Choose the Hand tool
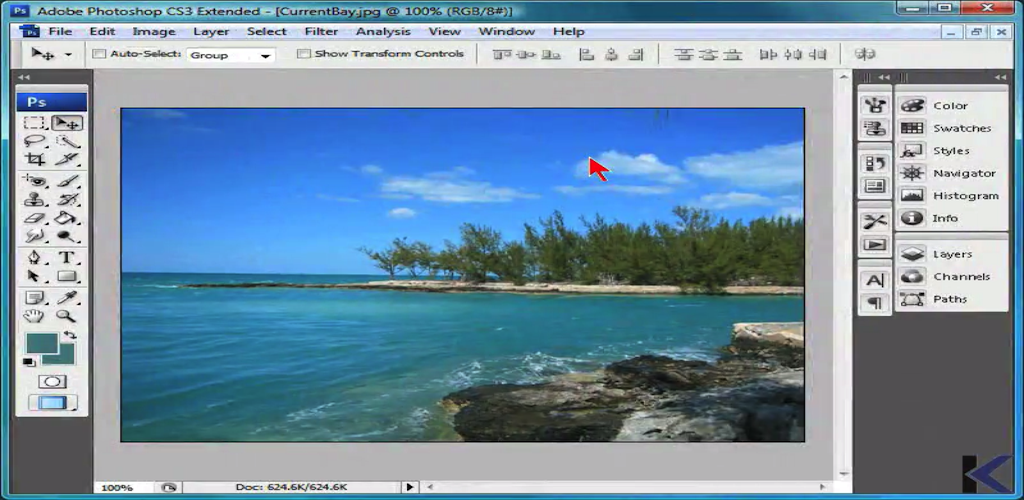The width and height of the screenshot is (1024, 500). [x=36, y=316]
